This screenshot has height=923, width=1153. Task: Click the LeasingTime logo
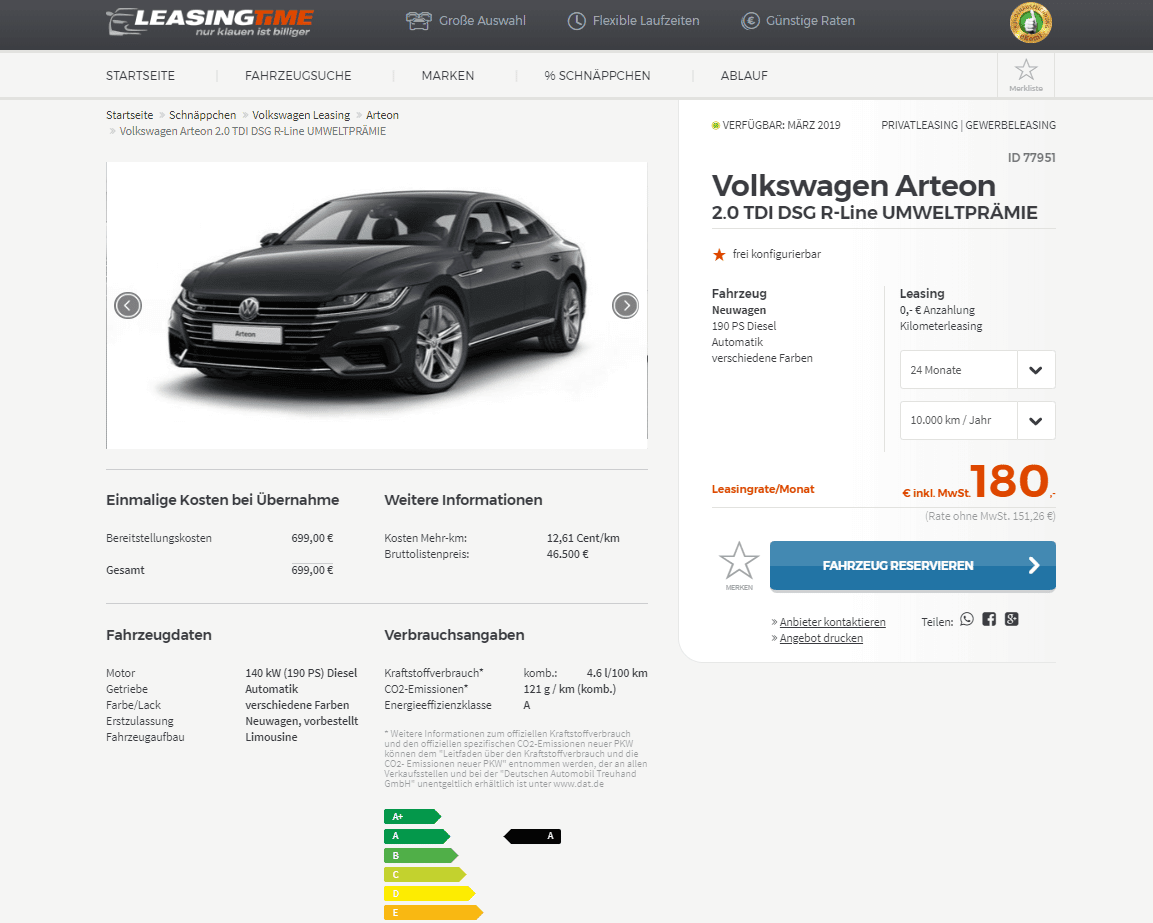click(210, 21)
